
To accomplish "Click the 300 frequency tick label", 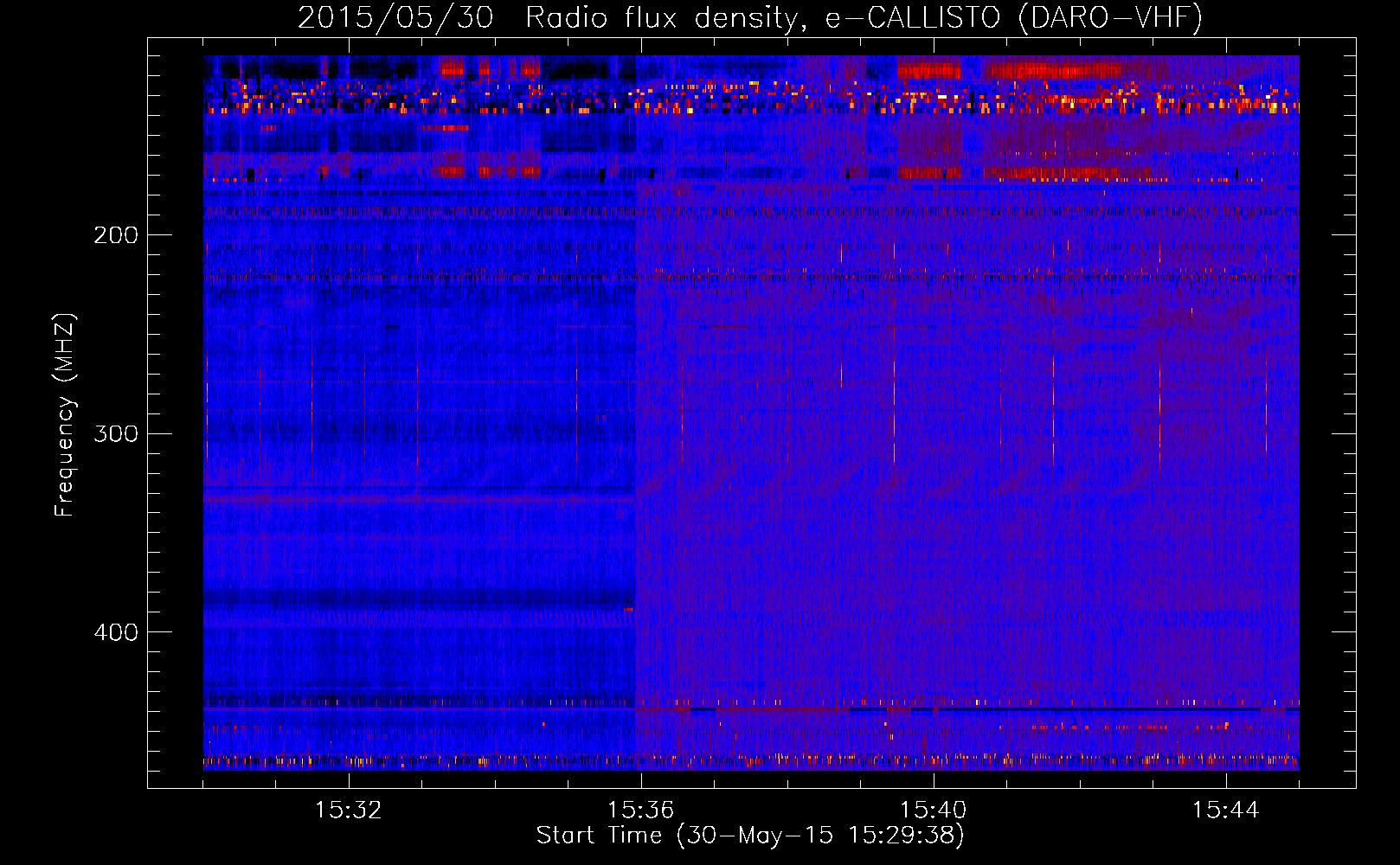I will 116,433.
